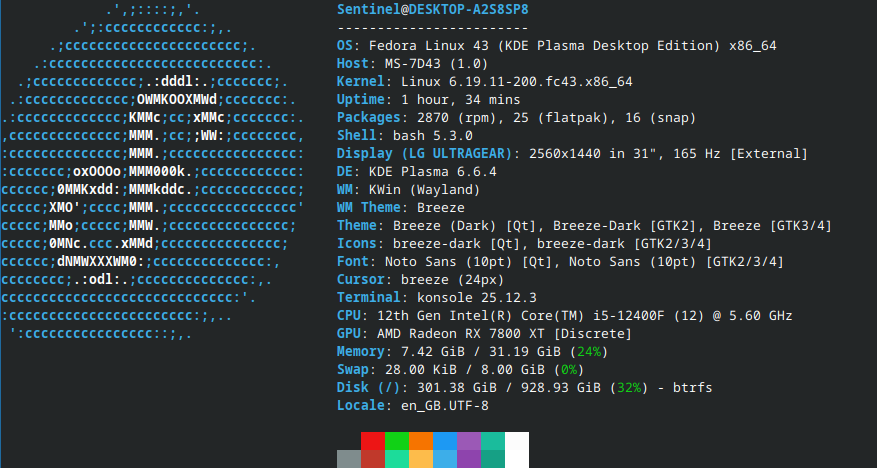This screenshot has height=468, width=877.
Task: Select the 'konsole 25.12.3' terminal value
Action: [x=477, y=297]
